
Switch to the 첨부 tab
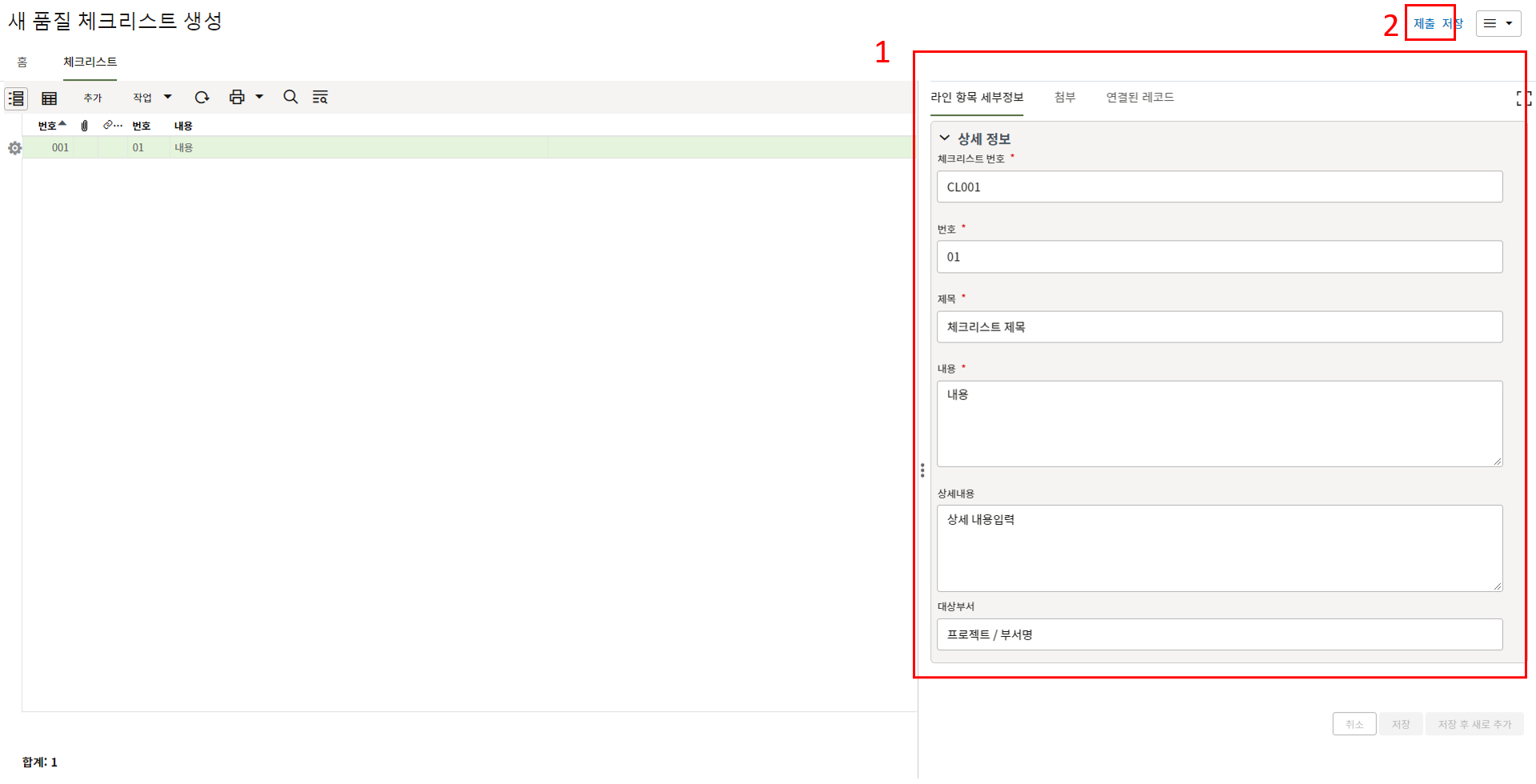[1064, 98]
